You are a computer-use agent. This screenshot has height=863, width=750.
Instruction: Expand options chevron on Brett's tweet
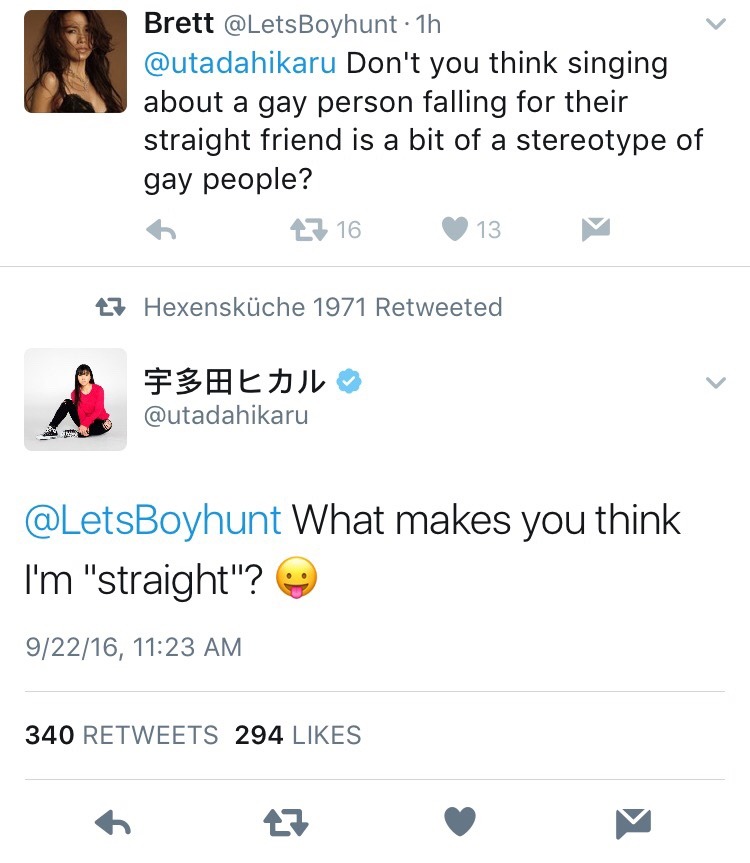(x=715, y=24)
